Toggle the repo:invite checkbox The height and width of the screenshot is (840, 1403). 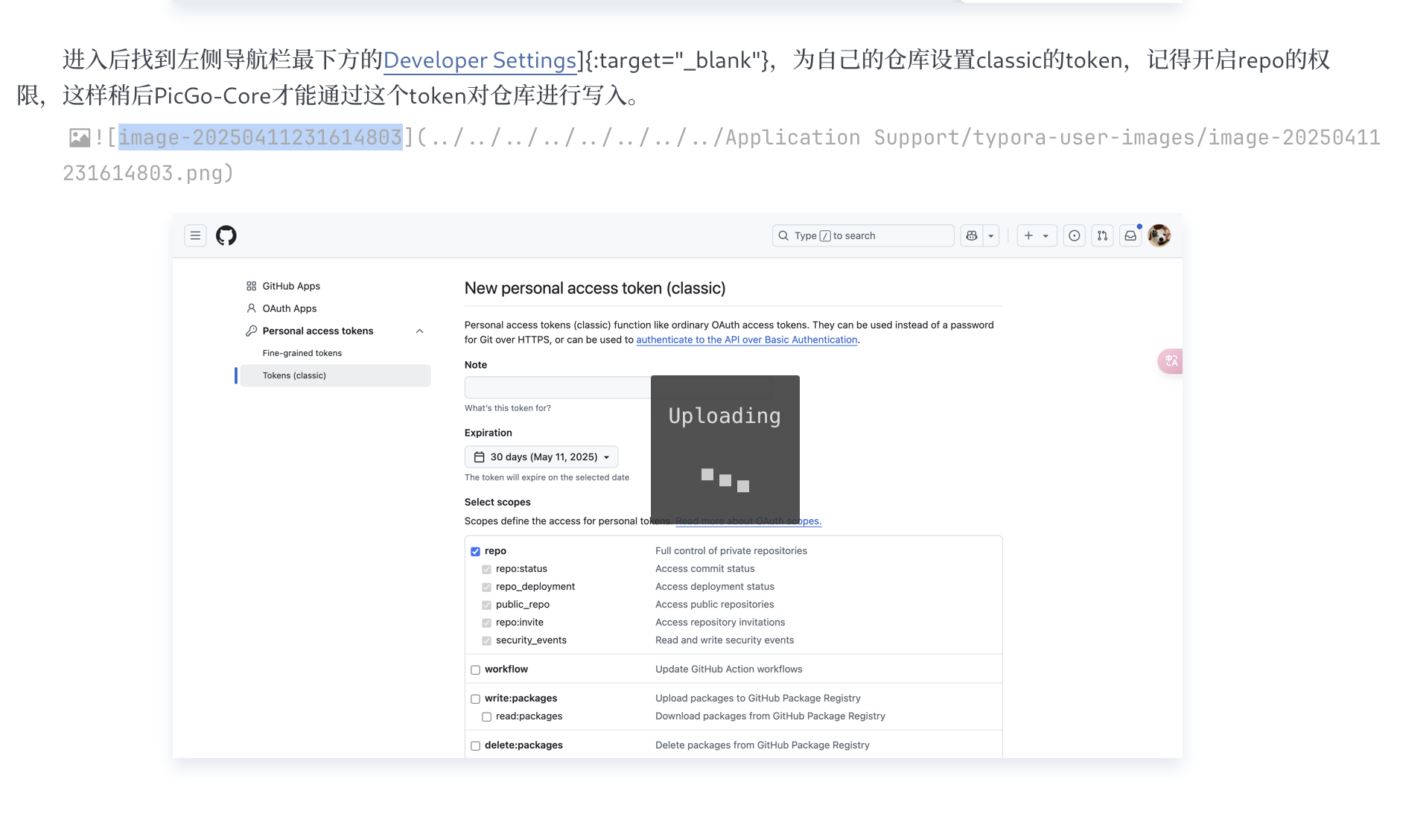tap(486, 623)
